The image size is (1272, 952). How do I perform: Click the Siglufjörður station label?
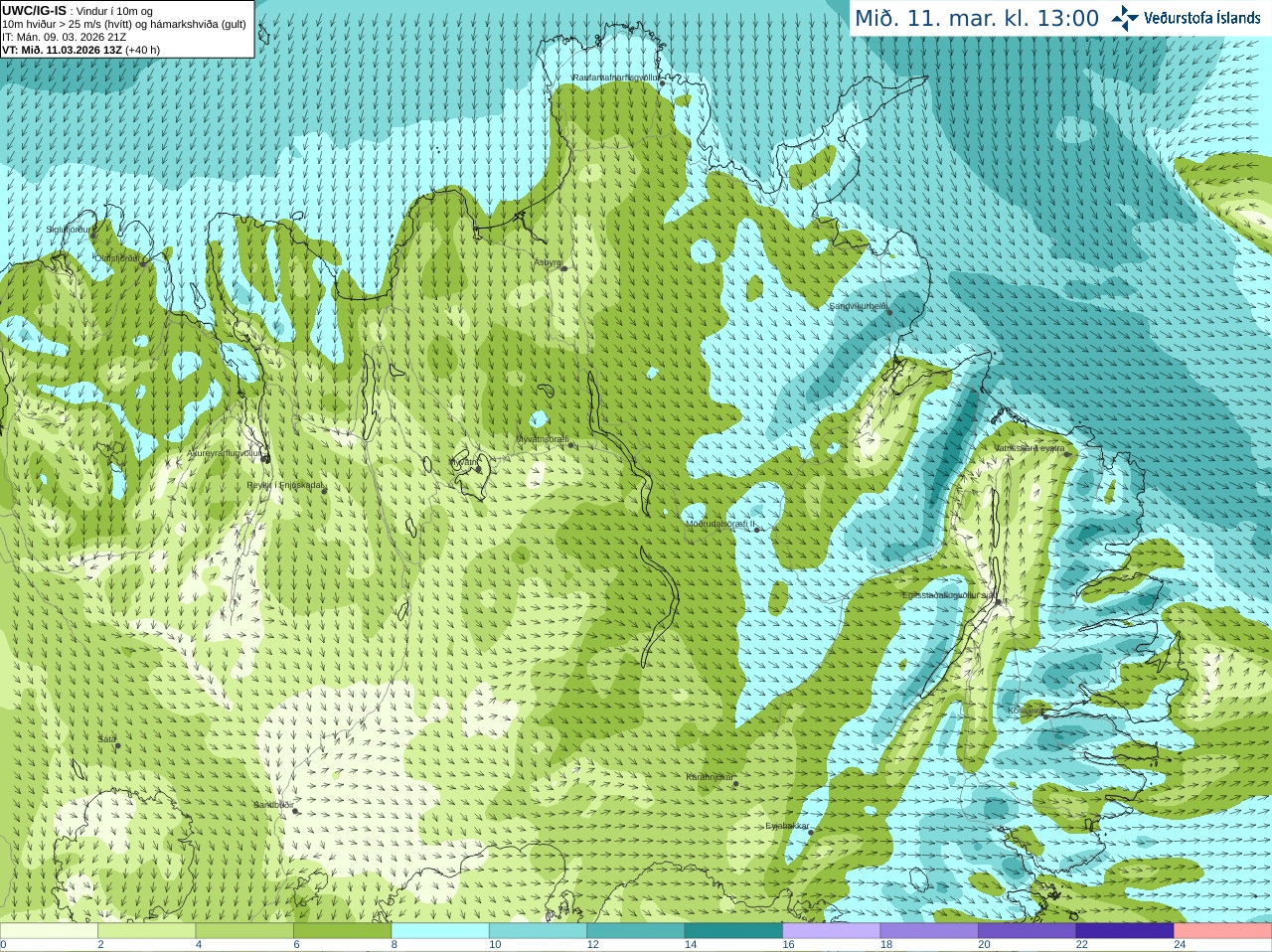tap(69, 230)
